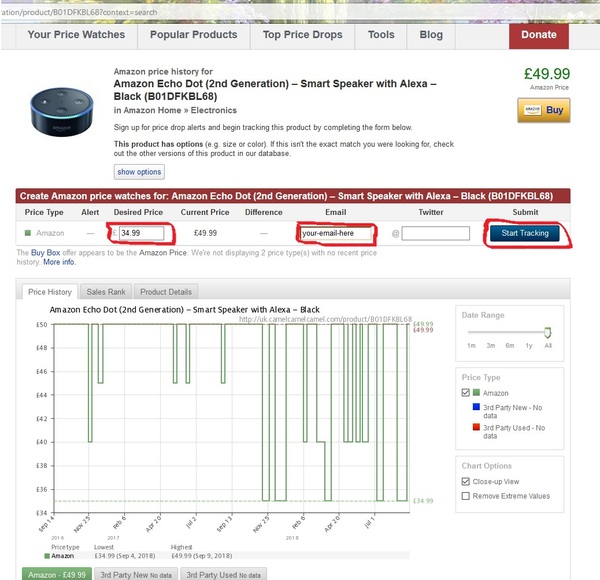Focus the Email input field

coord(336,233)
